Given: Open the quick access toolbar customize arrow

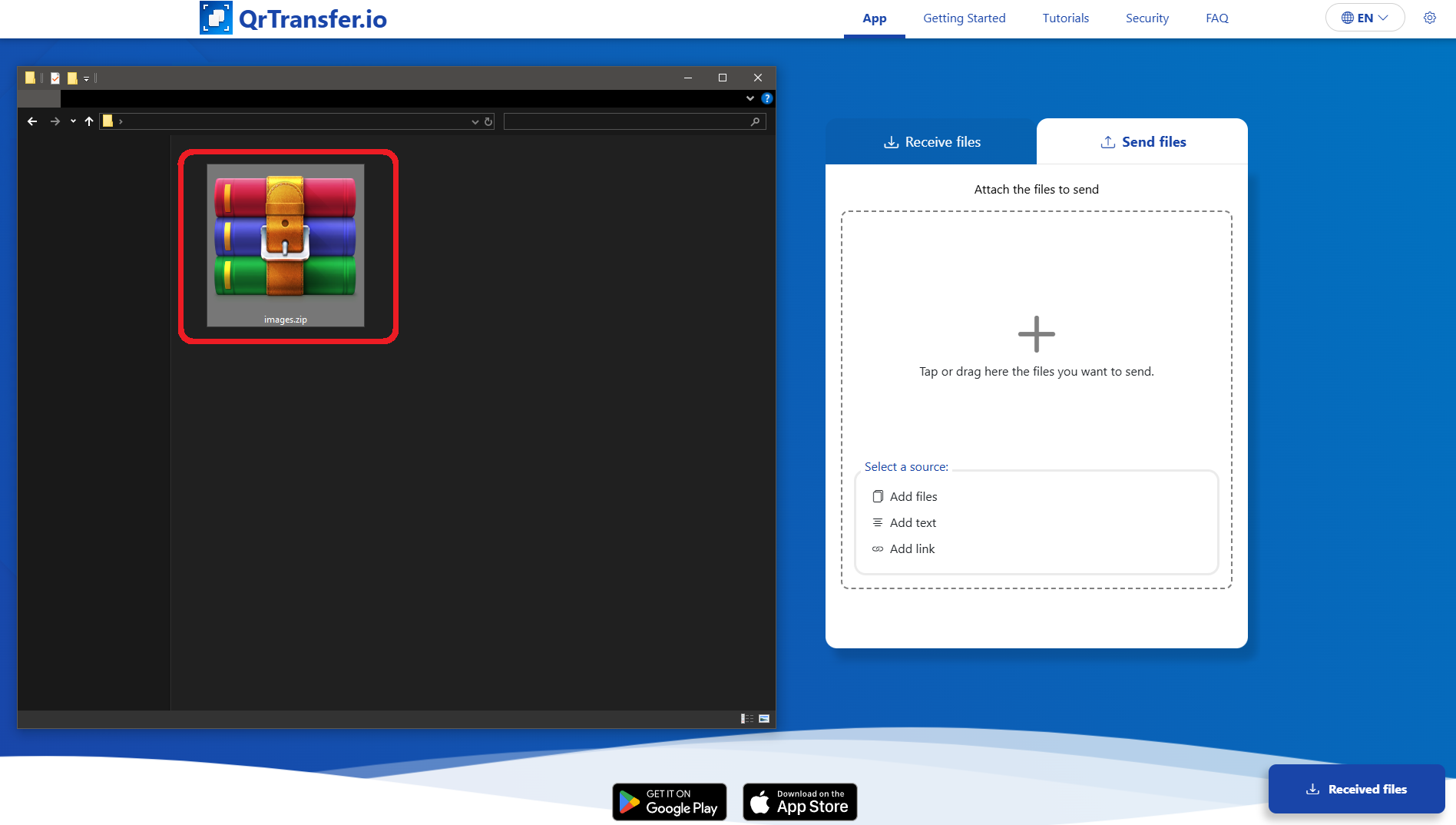Looking at the screenshot, I should [x=86, y=78].
